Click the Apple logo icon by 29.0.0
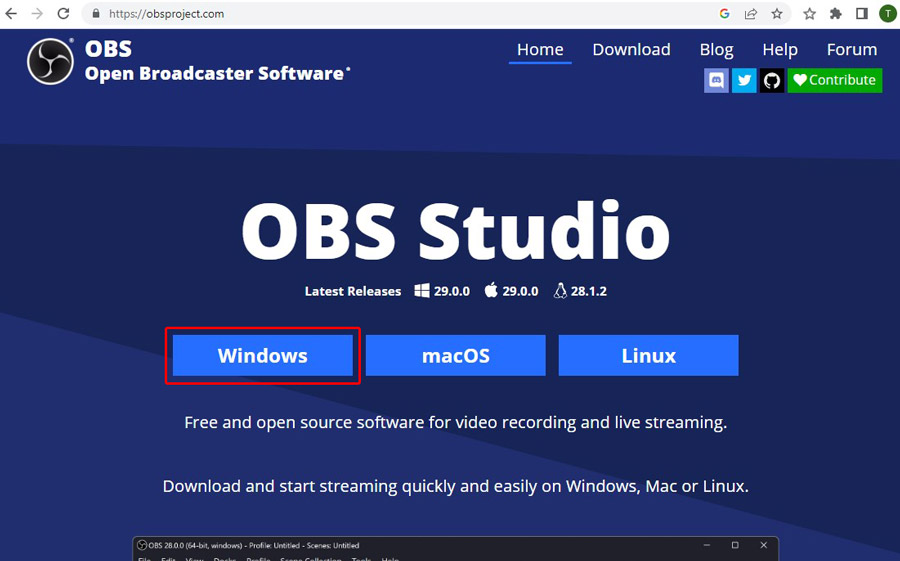This screenshot has height=561, width=900. pos(491,291)
